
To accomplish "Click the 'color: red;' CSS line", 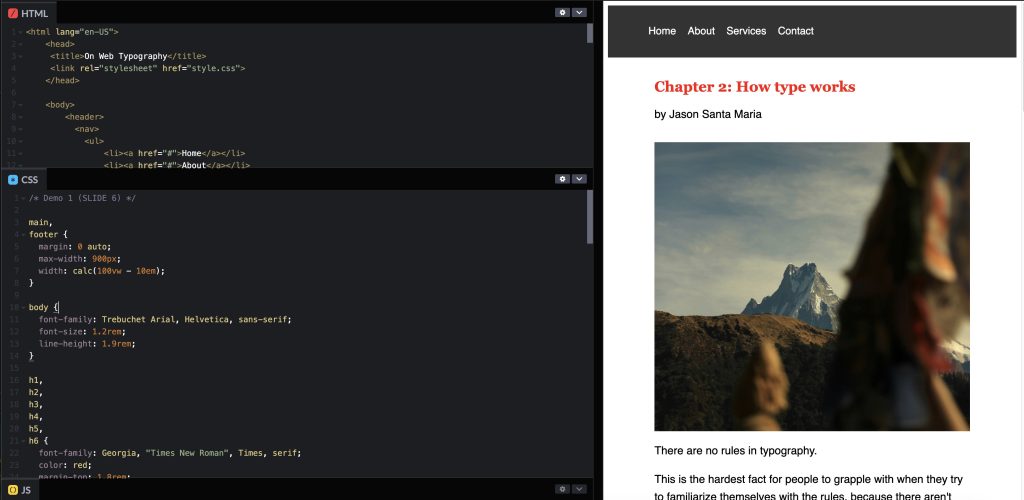I will pyautogui.click(x=65, y=465).
